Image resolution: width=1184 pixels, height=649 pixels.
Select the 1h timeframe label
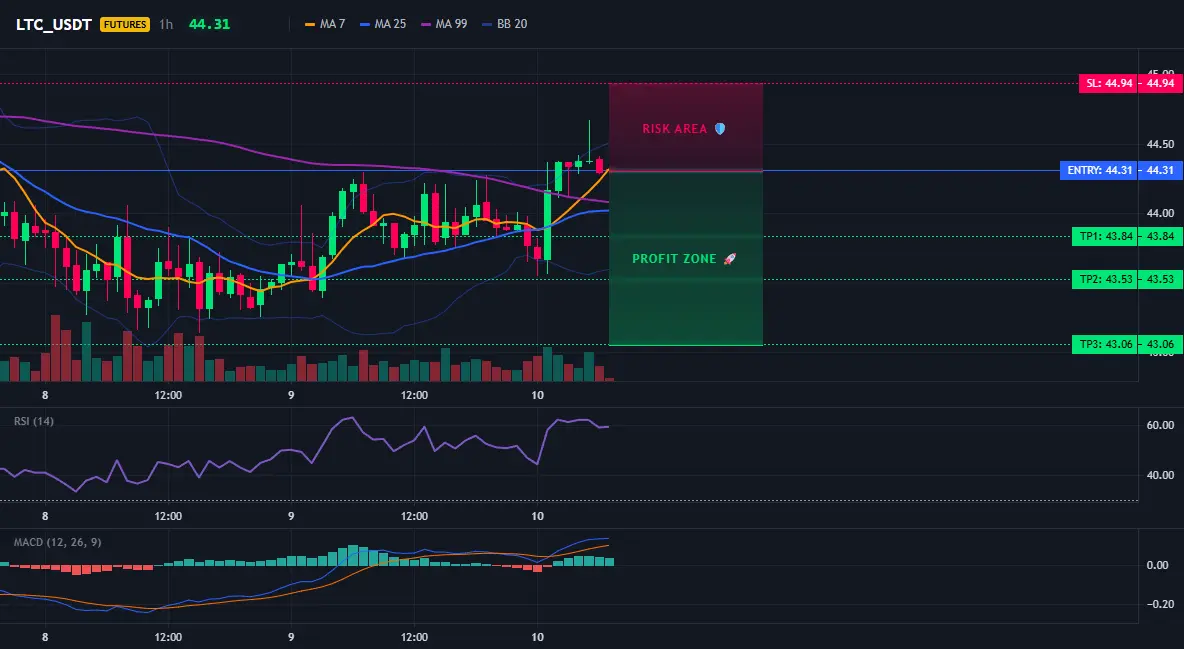coord(166,24)
